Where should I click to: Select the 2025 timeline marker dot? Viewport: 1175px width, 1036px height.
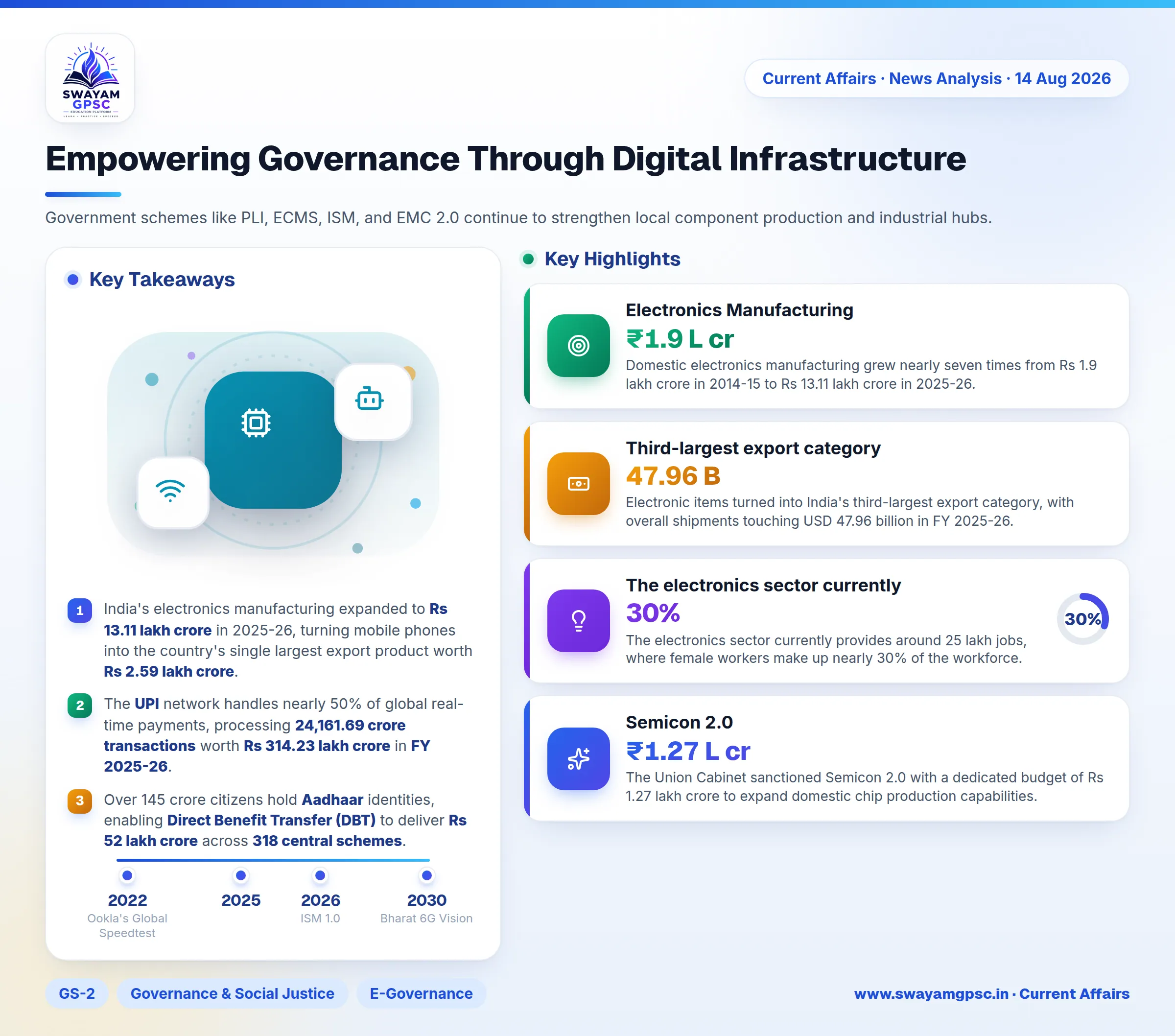241,875
